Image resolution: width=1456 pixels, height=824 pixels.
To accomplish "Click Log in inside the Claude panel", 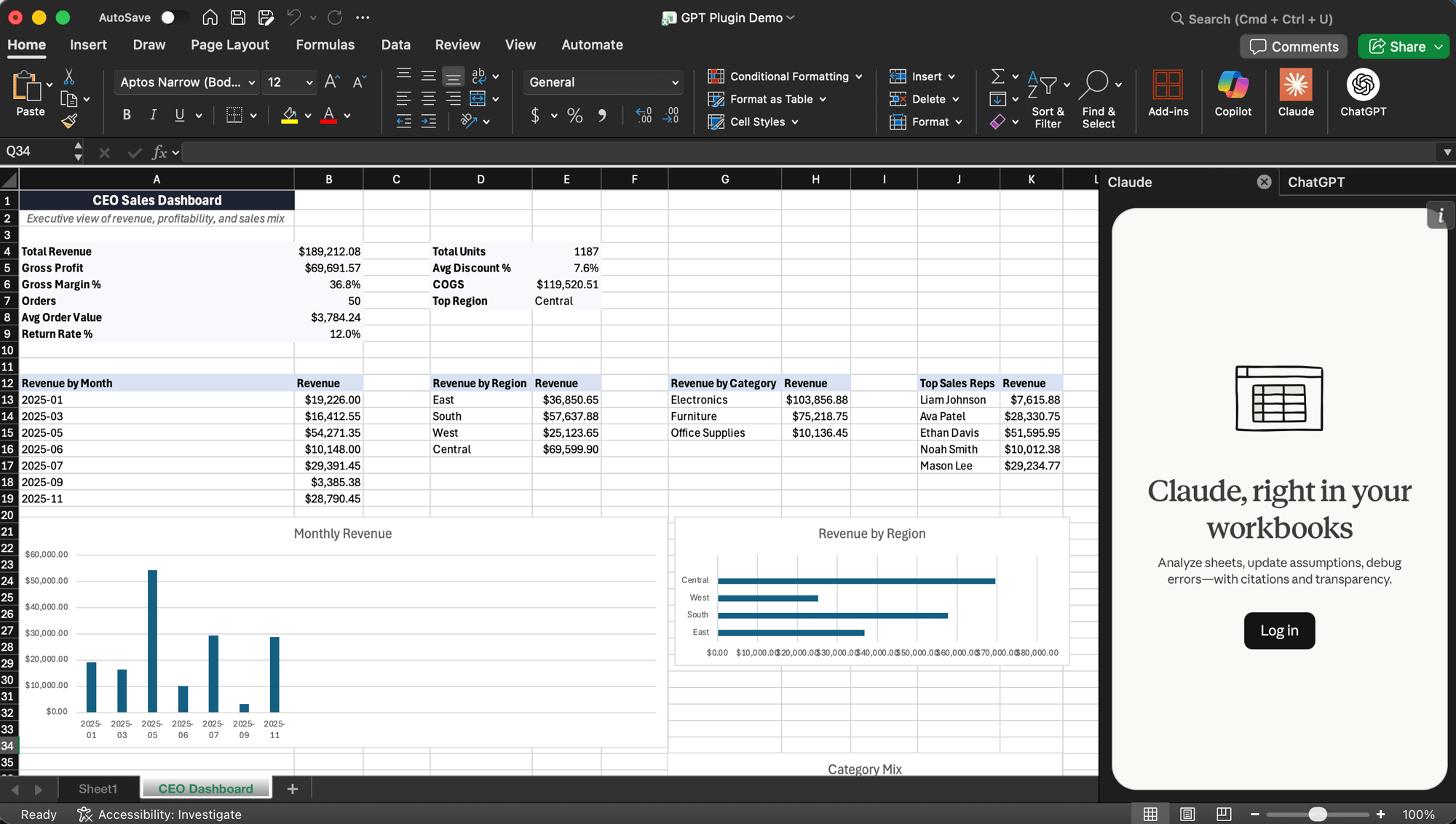I will [x=1278, y=630].
